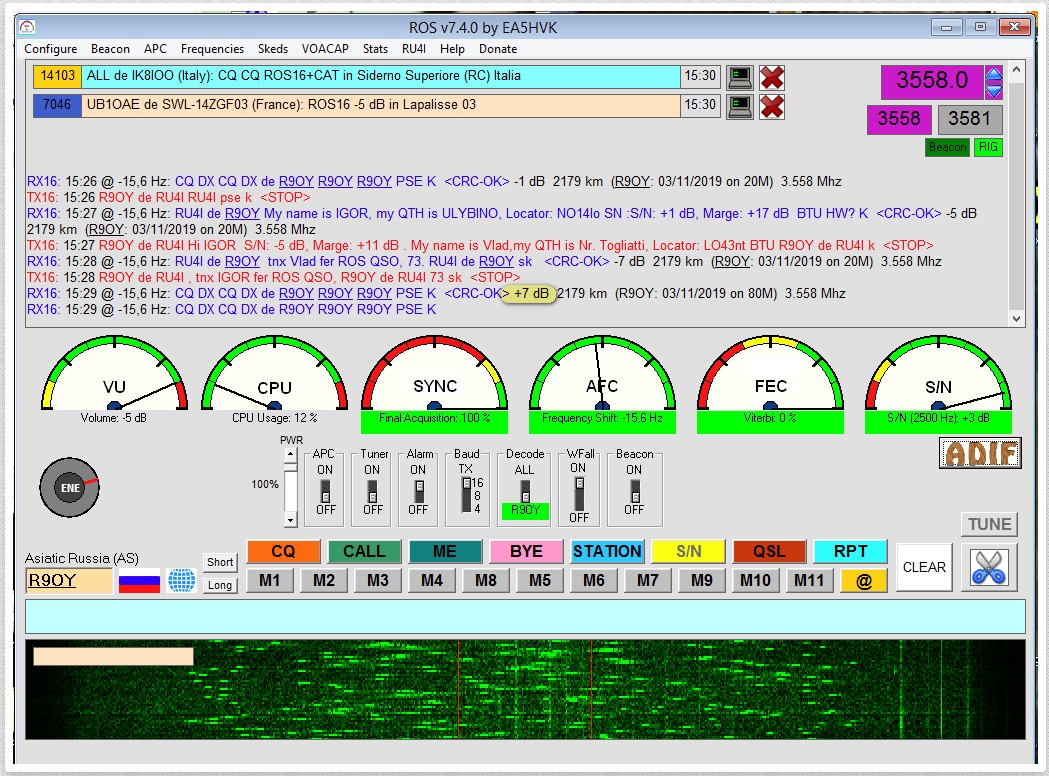Increase frequency with the 3558.0 up arrow
The width and height of the screenshot is (1049, 776).
(x=993, y=73)
